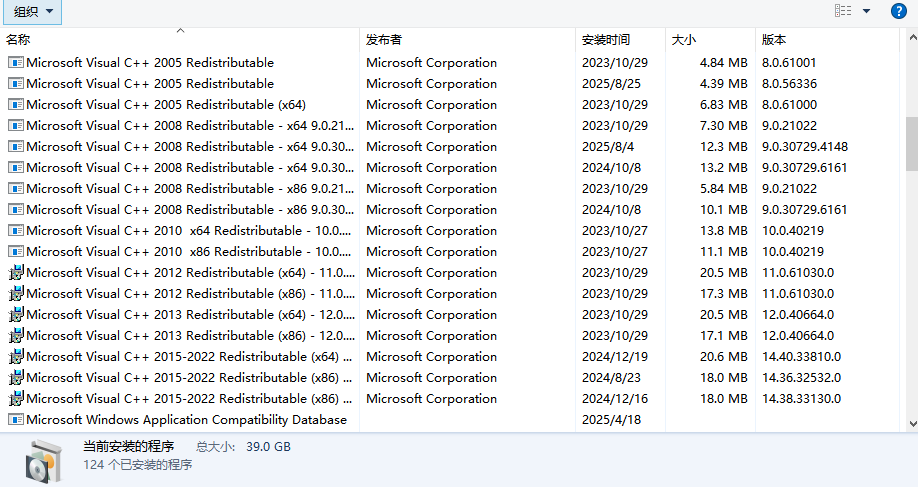Click the 124 个已安装的程序 status text
The width and height of the screenshot is (918, 487).
(138, 465)
